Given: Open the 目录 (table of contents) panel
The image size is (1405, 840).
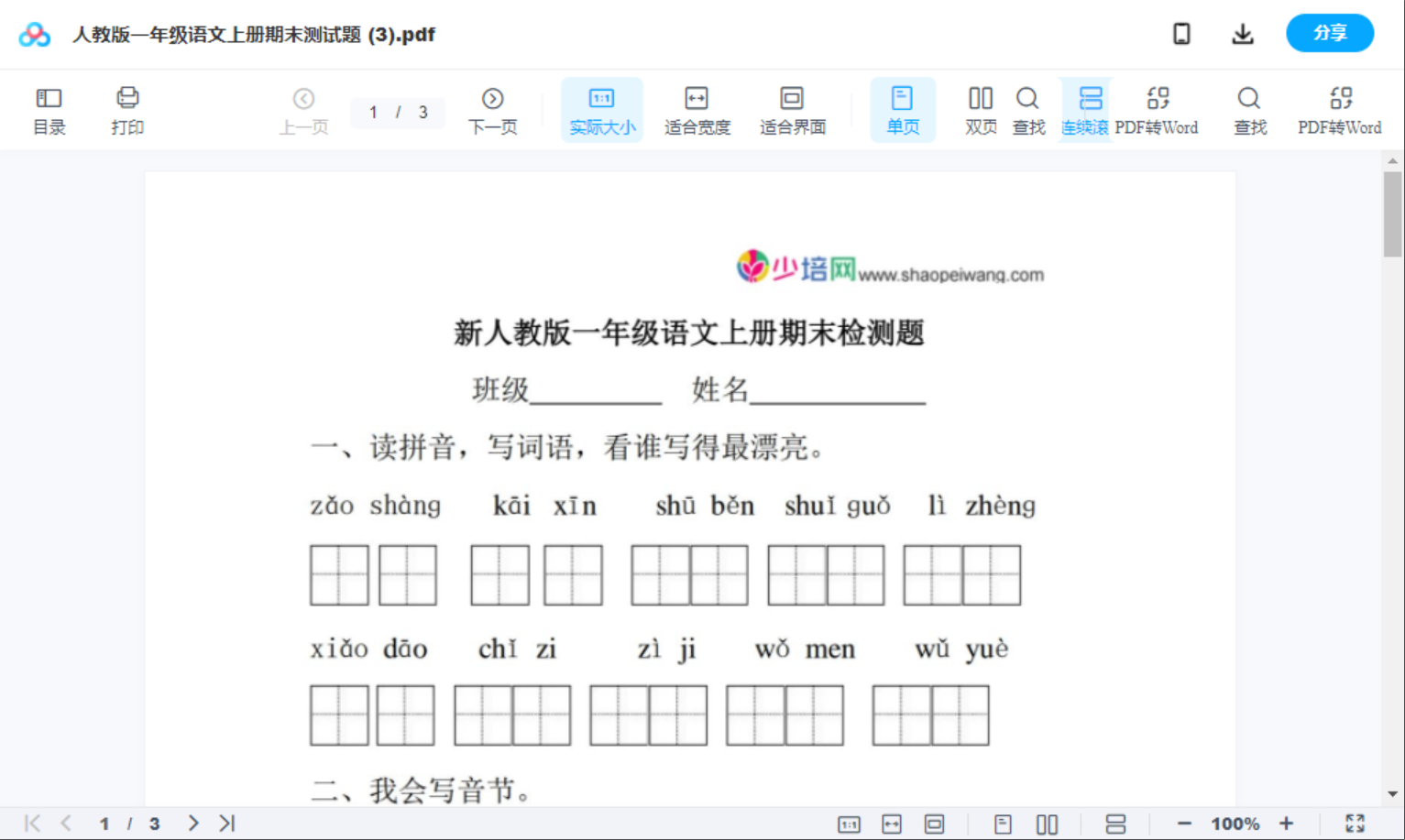Looking at the screenshot, I should click(49, 108).
